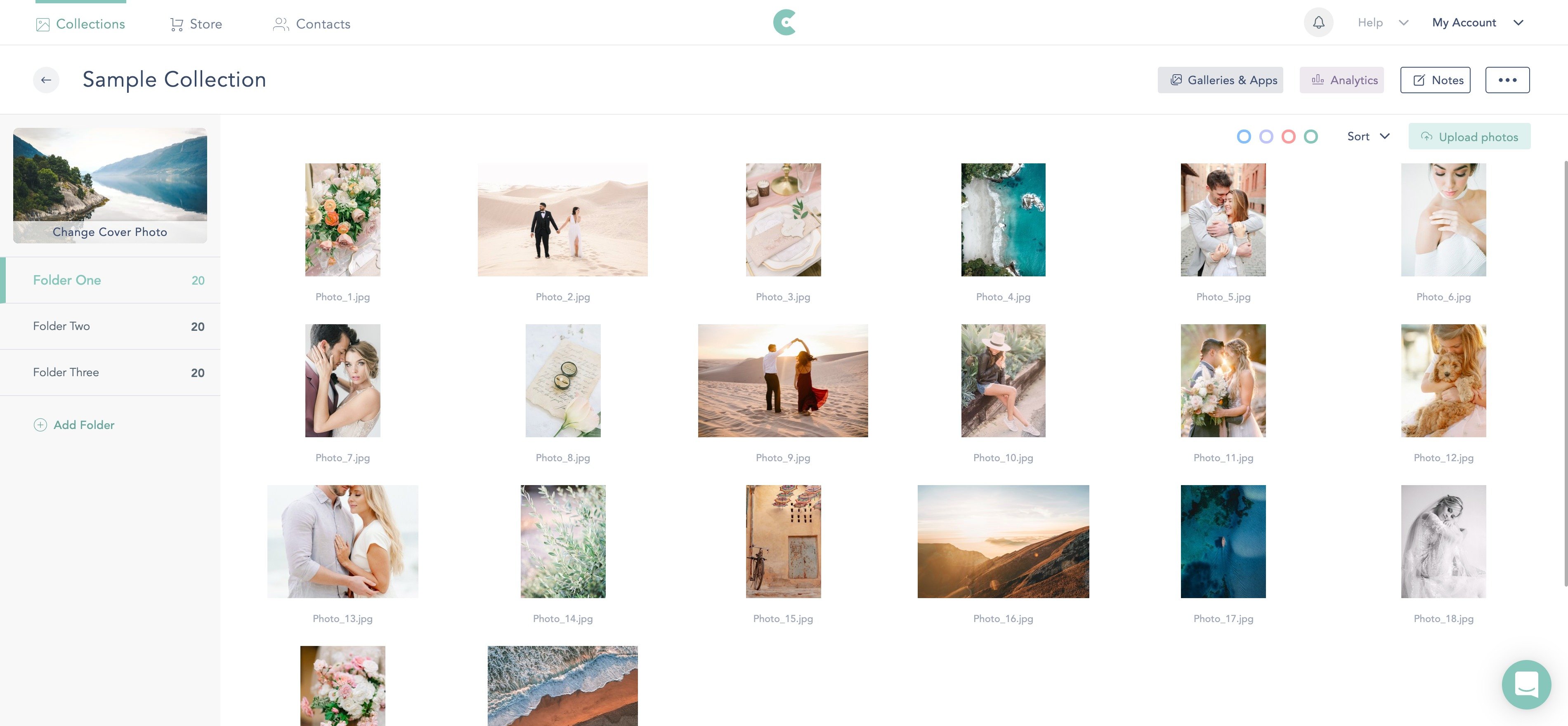The image size is (1568, 726).
Task: Open the chat support bubble
Action: pos(1526,684)
